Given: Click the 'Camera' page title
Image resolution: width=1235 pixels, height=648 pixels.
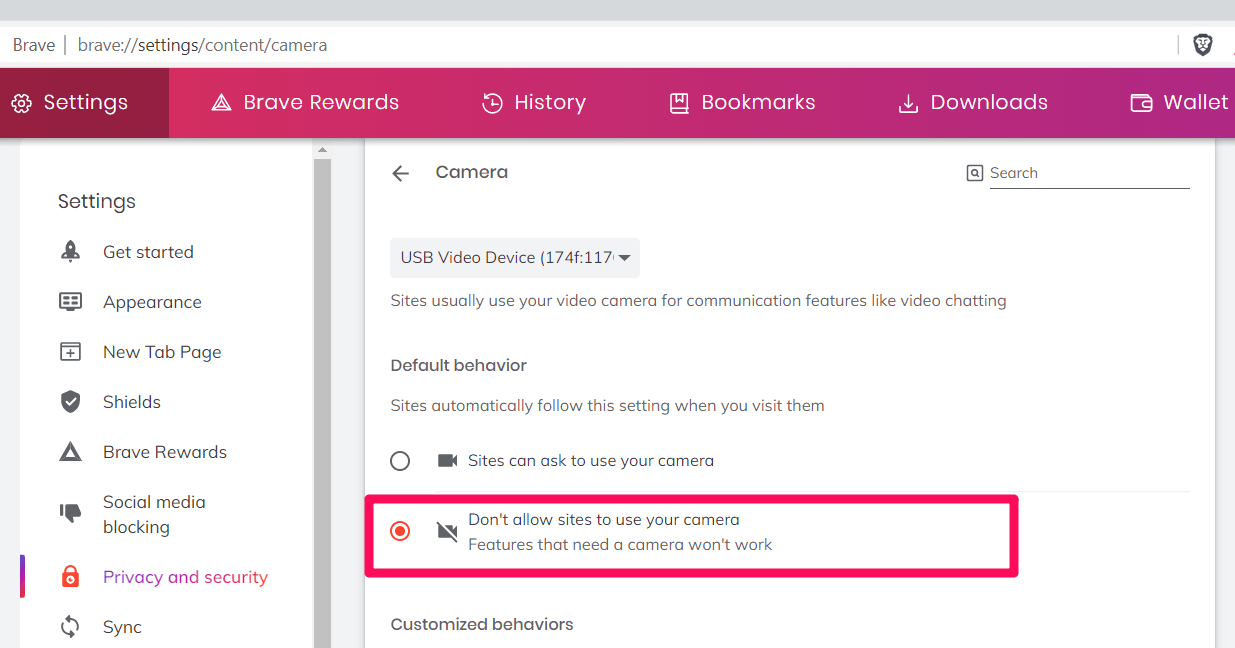Looking at the screenshot, I should [x=472, y=172].
